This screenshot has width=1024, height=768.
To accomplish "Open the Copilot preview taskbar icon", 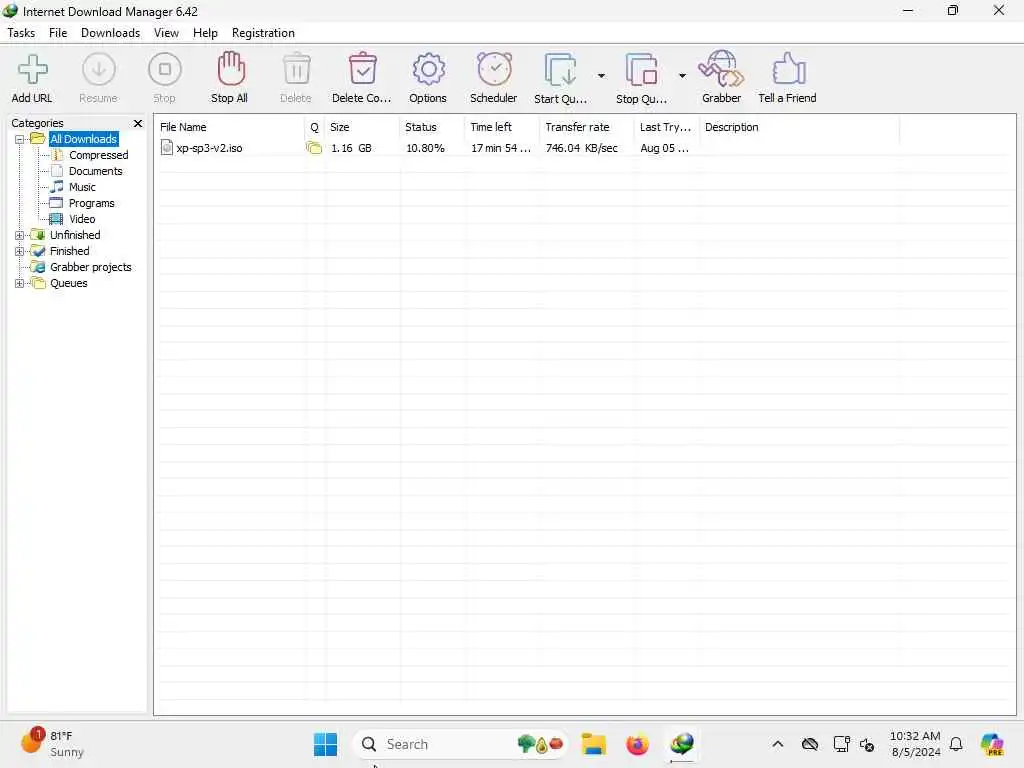I will coord(992,744).
